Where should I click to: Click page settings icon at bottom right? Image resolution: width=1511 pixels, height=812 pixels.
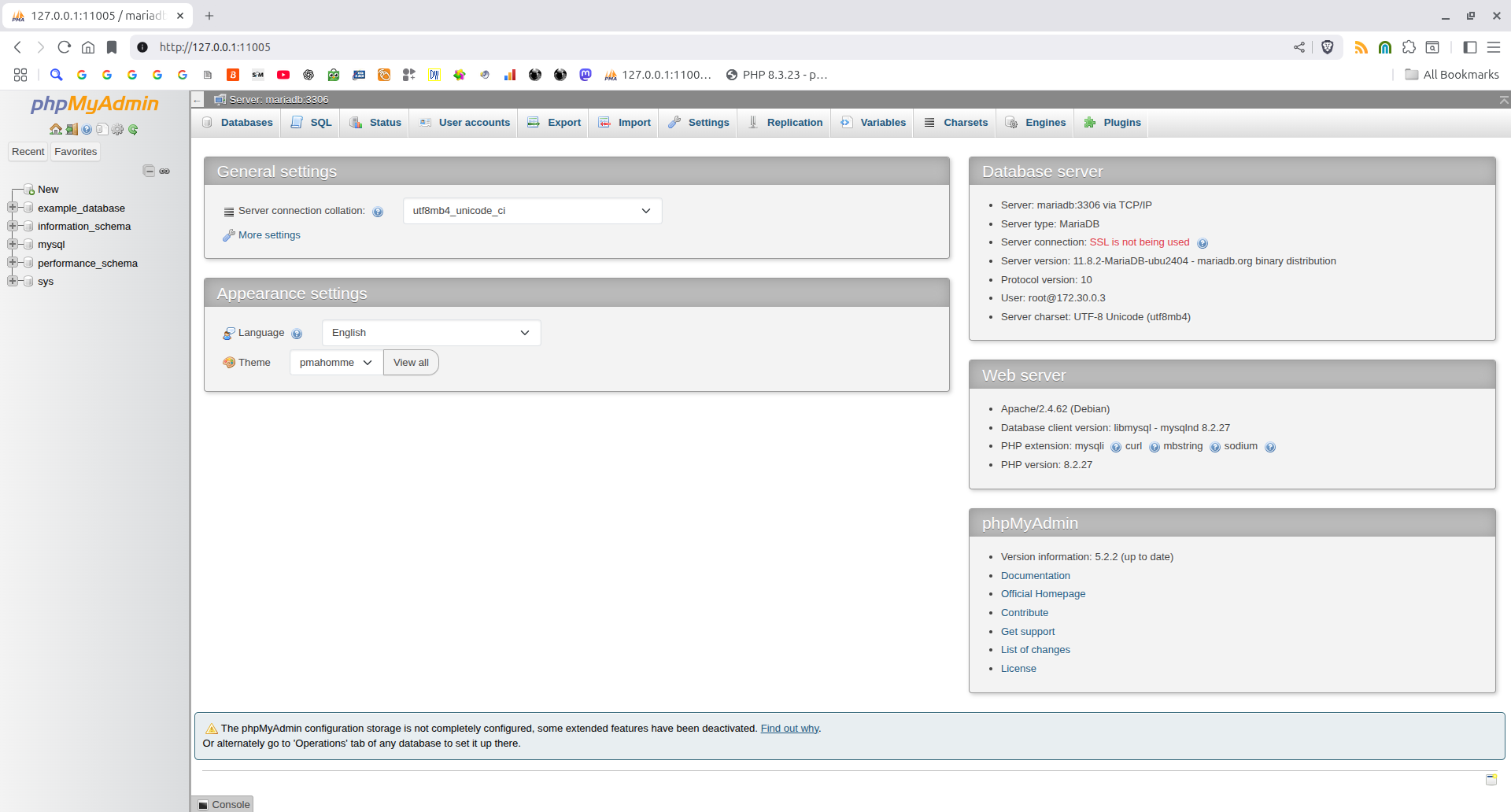coord(1491,779)
